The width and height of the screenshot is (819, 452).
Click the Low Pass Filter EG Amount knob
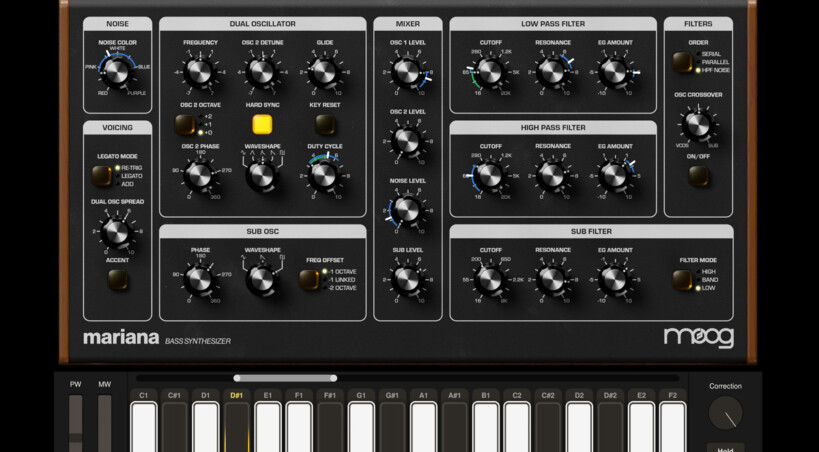614,72
